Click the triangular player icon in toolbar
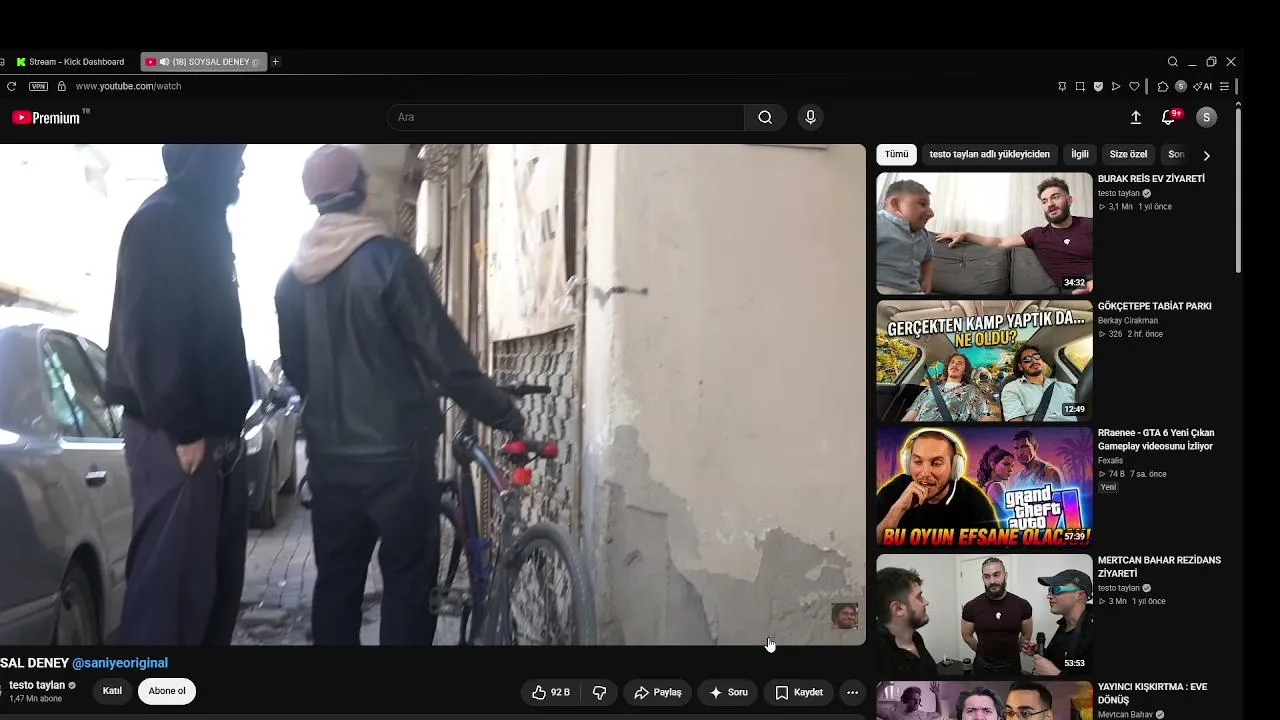Image resolution: width=1280 pixels, height=720 pixels. pos(1116,87)
